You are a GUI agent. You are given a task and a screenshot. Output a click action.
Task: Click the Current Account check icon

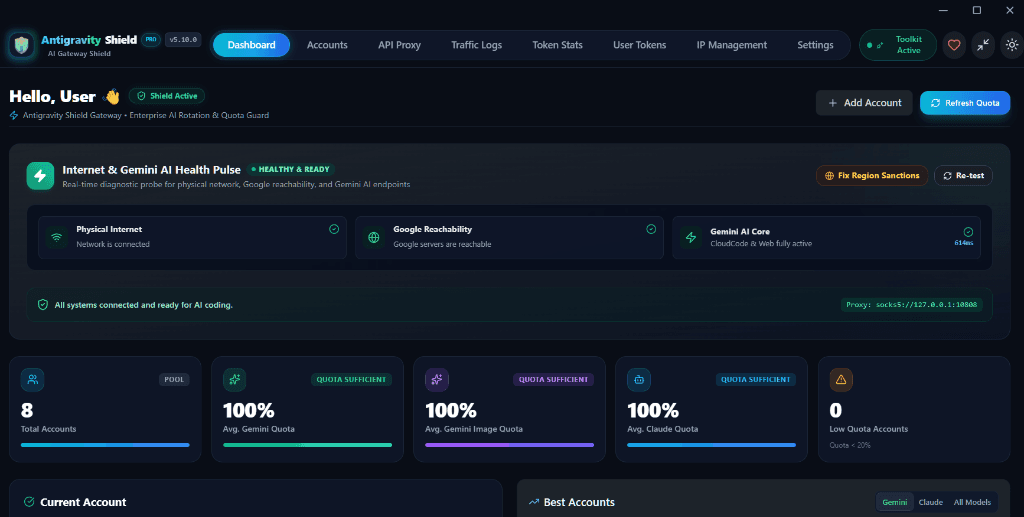(29, 502)
